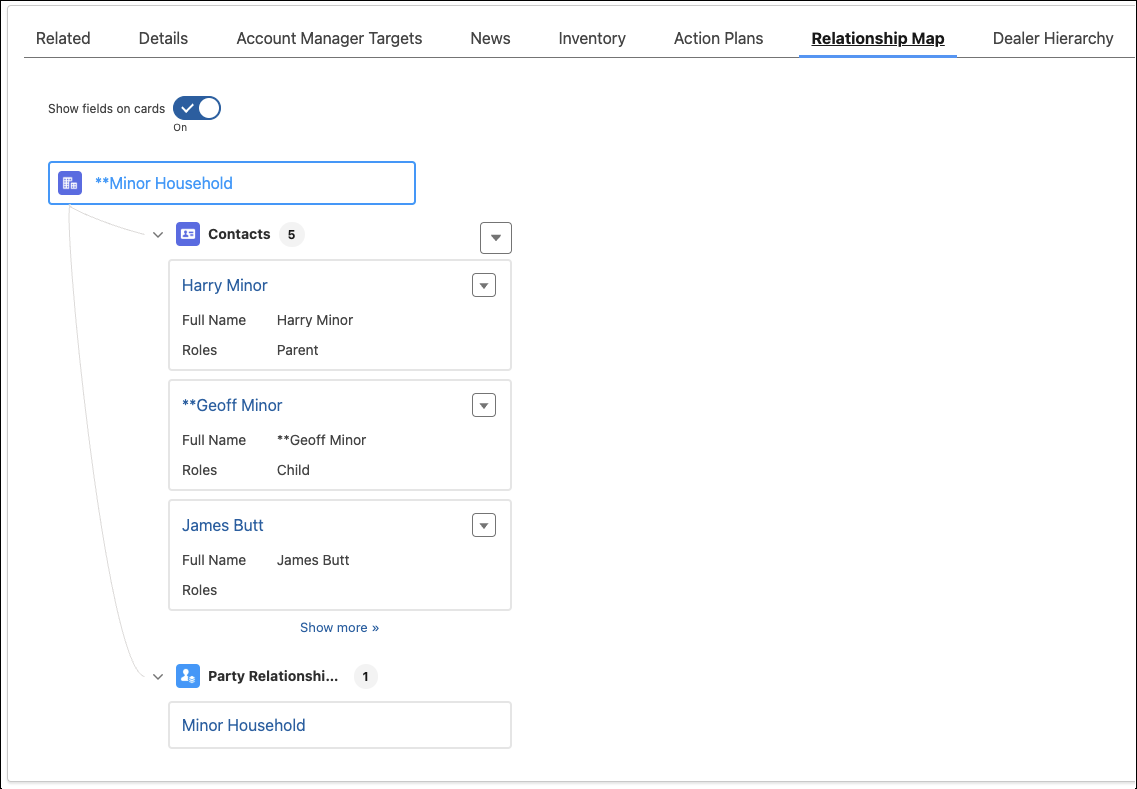Viewport: 1137px width, 789px height.
Task: Switch to the Details tab
Action: 163,38
